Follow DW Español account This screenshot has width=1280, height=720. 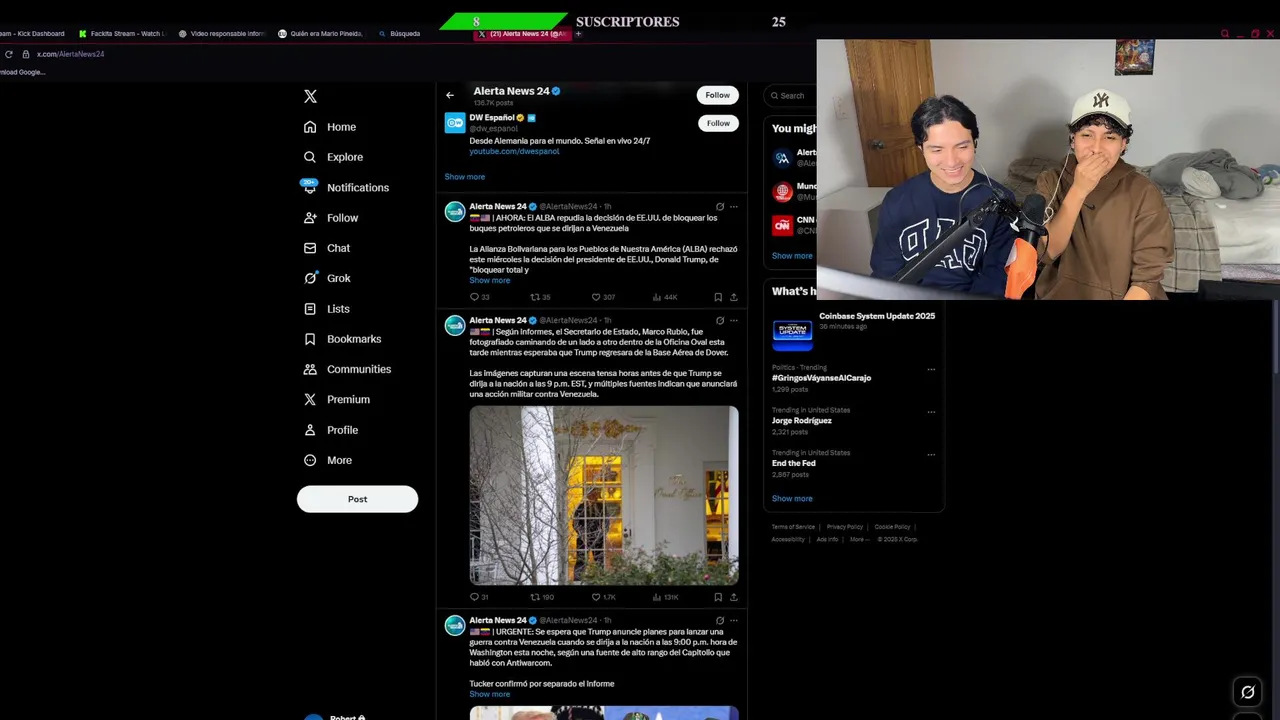[718, 123]
